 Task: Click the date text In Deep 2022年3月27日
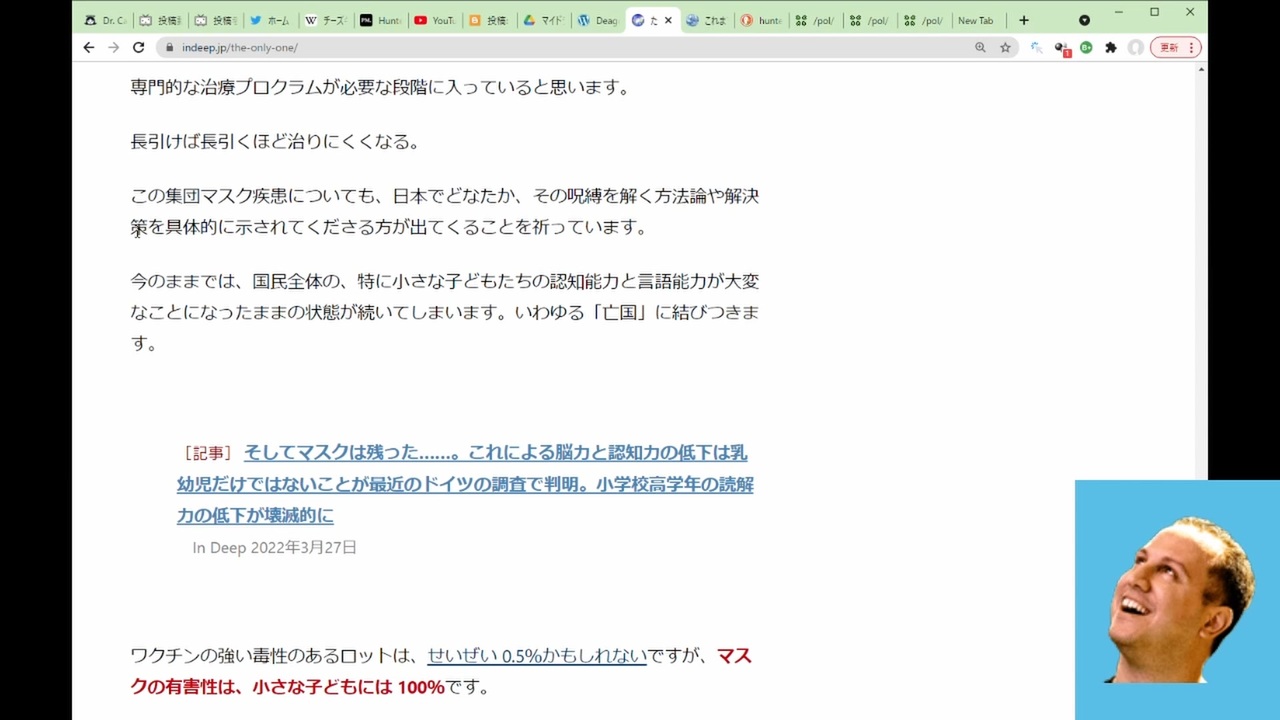coord(274,547)
